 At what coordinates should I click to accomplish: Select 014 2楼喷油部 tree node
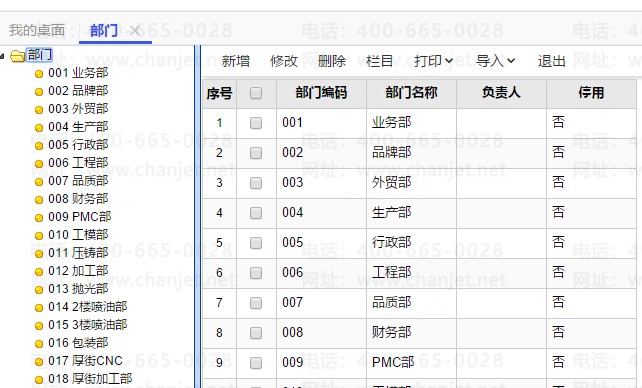coord(88,307)
